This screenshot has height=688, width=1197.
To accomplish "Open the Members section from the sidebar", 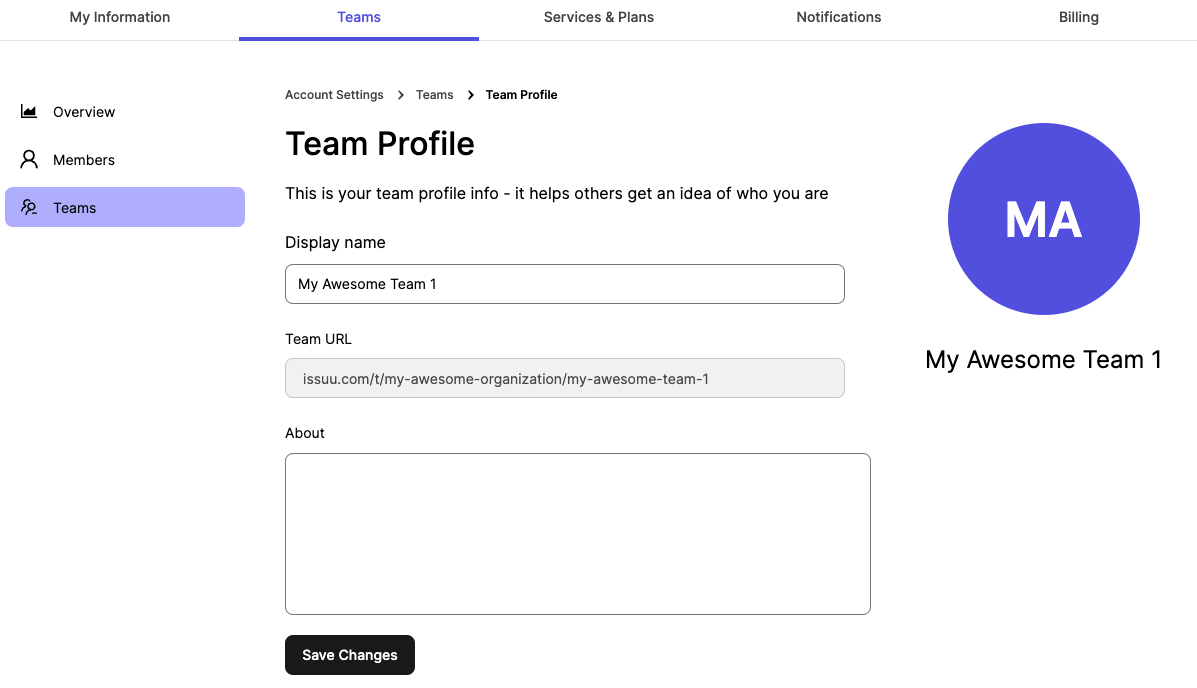I will tap(84, 159).
